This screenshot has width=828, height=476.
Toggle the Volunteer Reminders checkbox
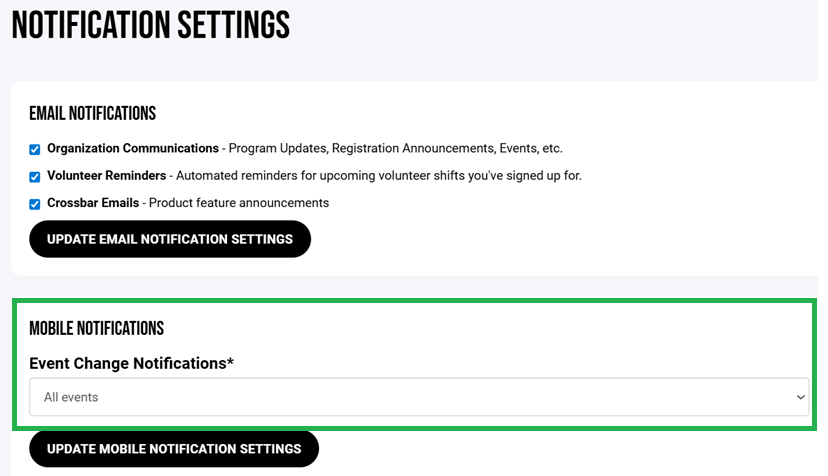(35, 177)
